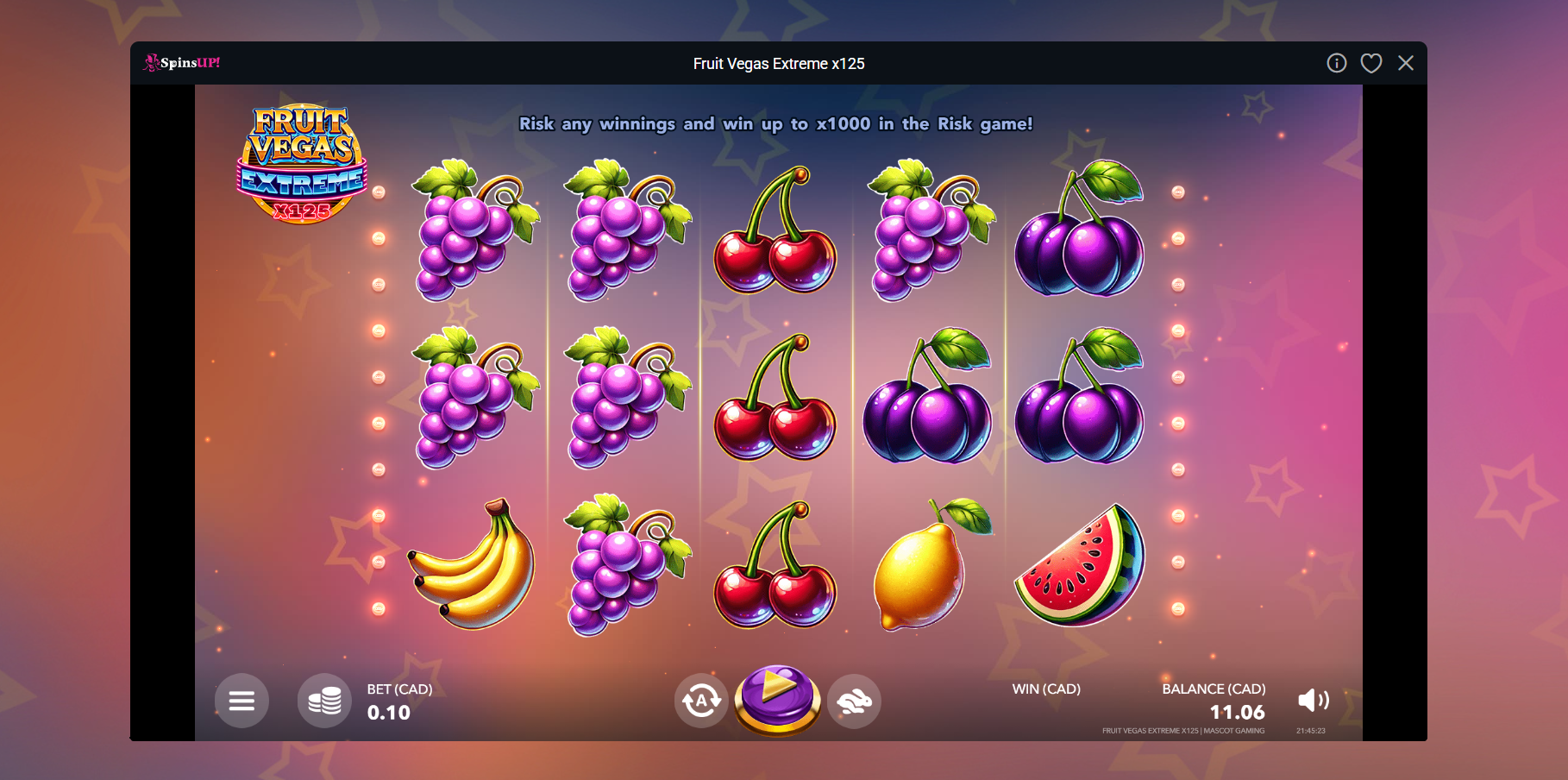Click Fruit Vegas Extreme x125 logo
The height and width of the screenshot is (780, 1568).
tap(303, 164)
